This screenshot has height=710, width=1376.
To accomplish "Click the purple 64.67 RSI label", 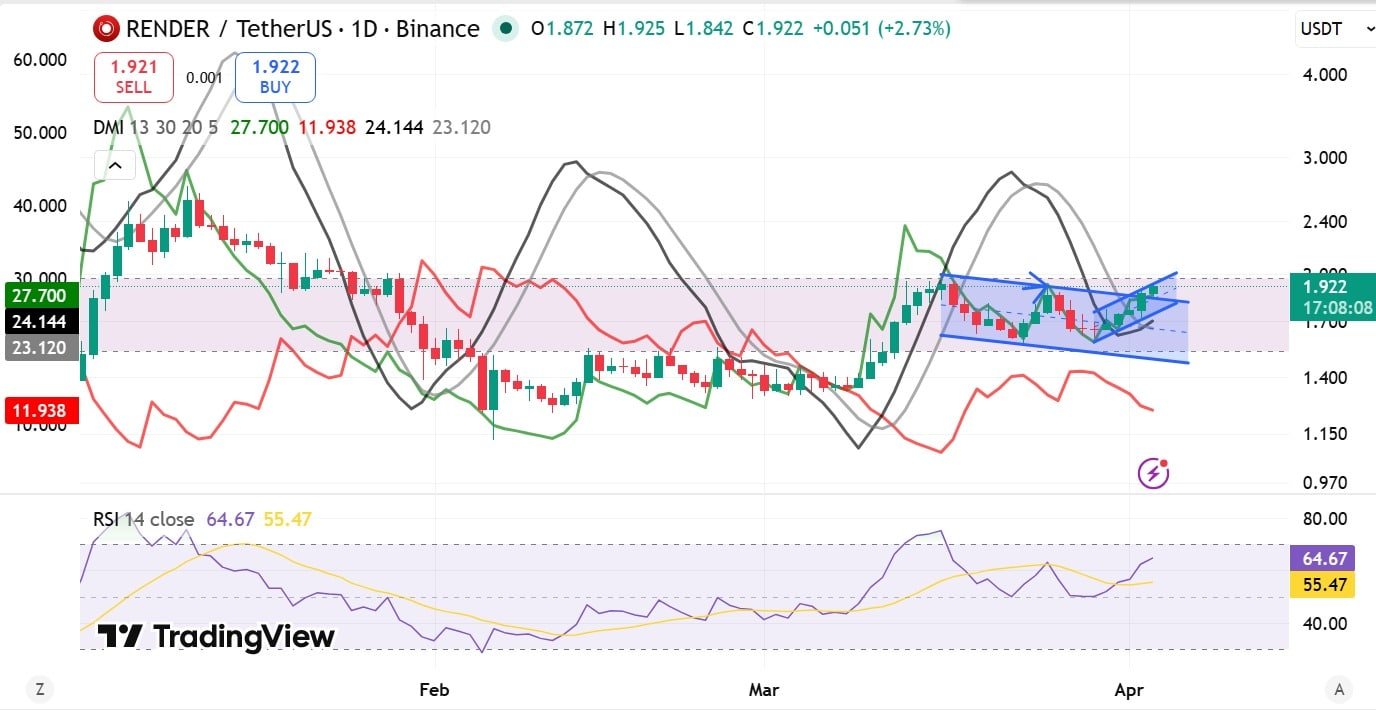I will pyautogui.click(x=1320, y=558).
